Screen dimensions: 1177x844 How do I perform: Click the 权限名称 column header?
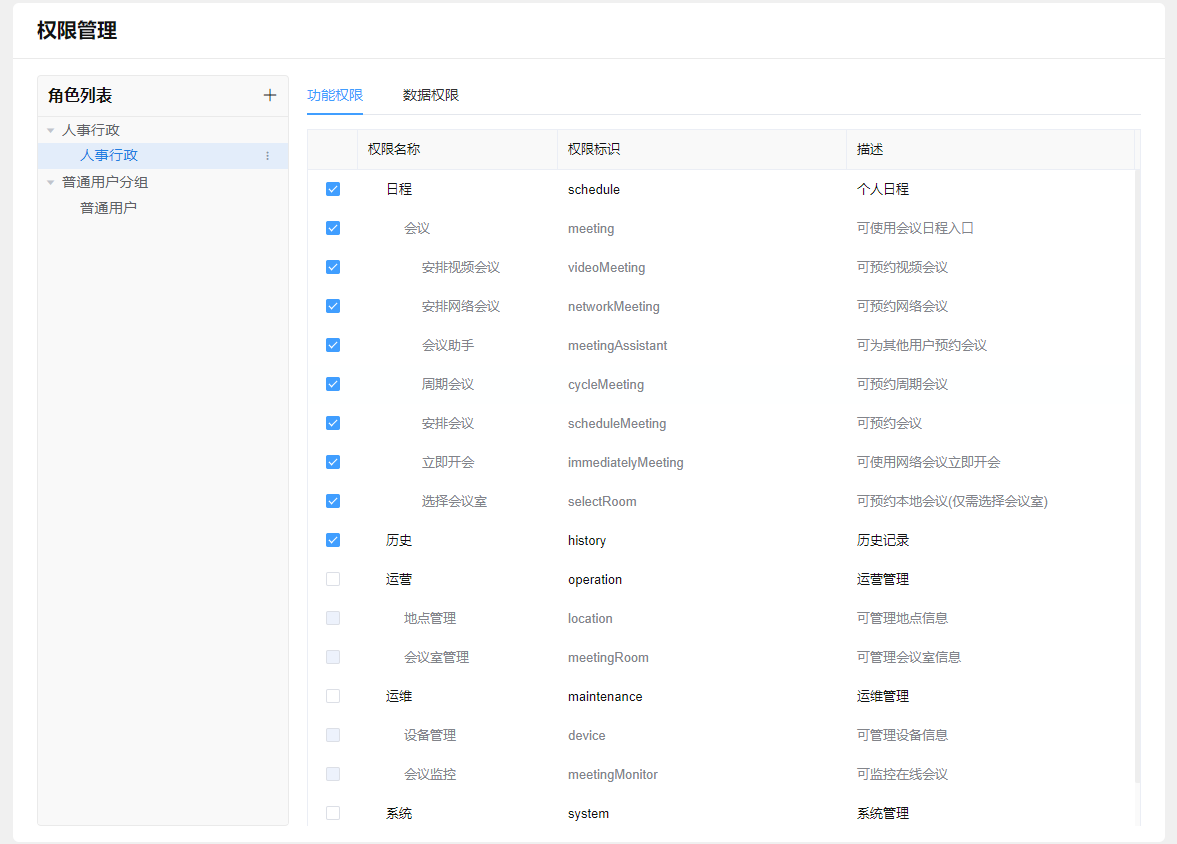coord(394,149)
